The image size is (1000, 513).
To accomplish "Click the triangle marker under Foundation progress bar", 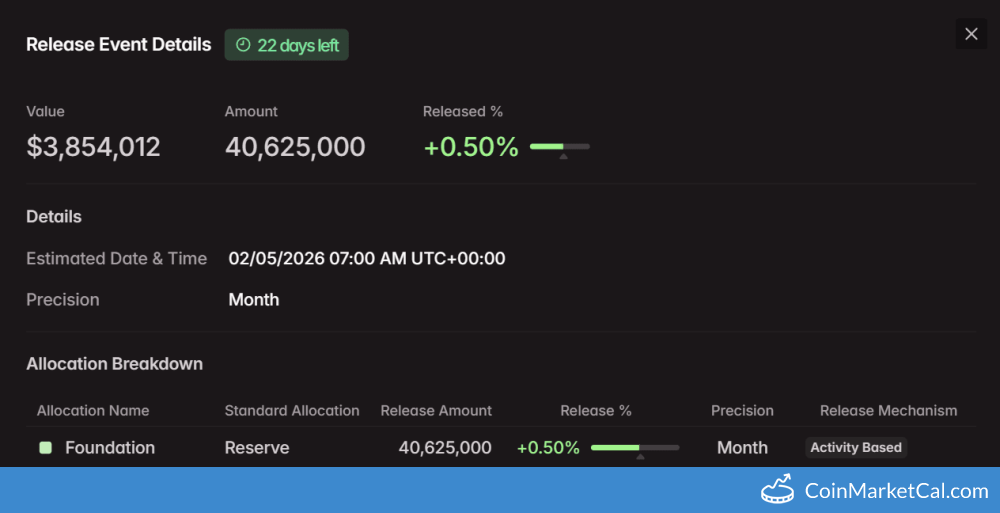I will (x=640, y=457).
